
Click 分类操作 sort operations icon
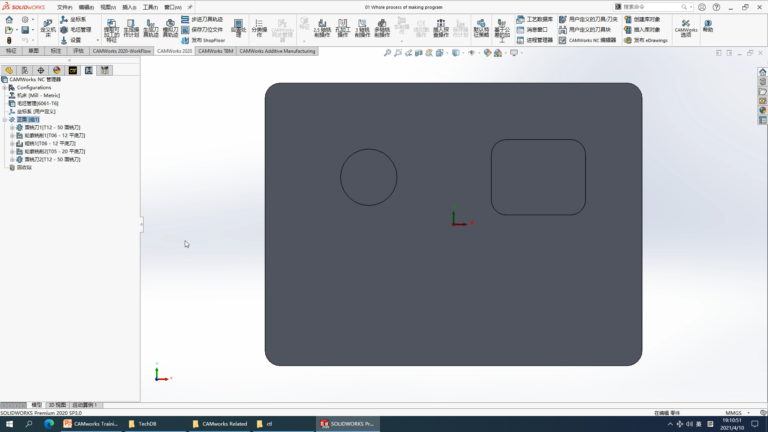(259, 28)
